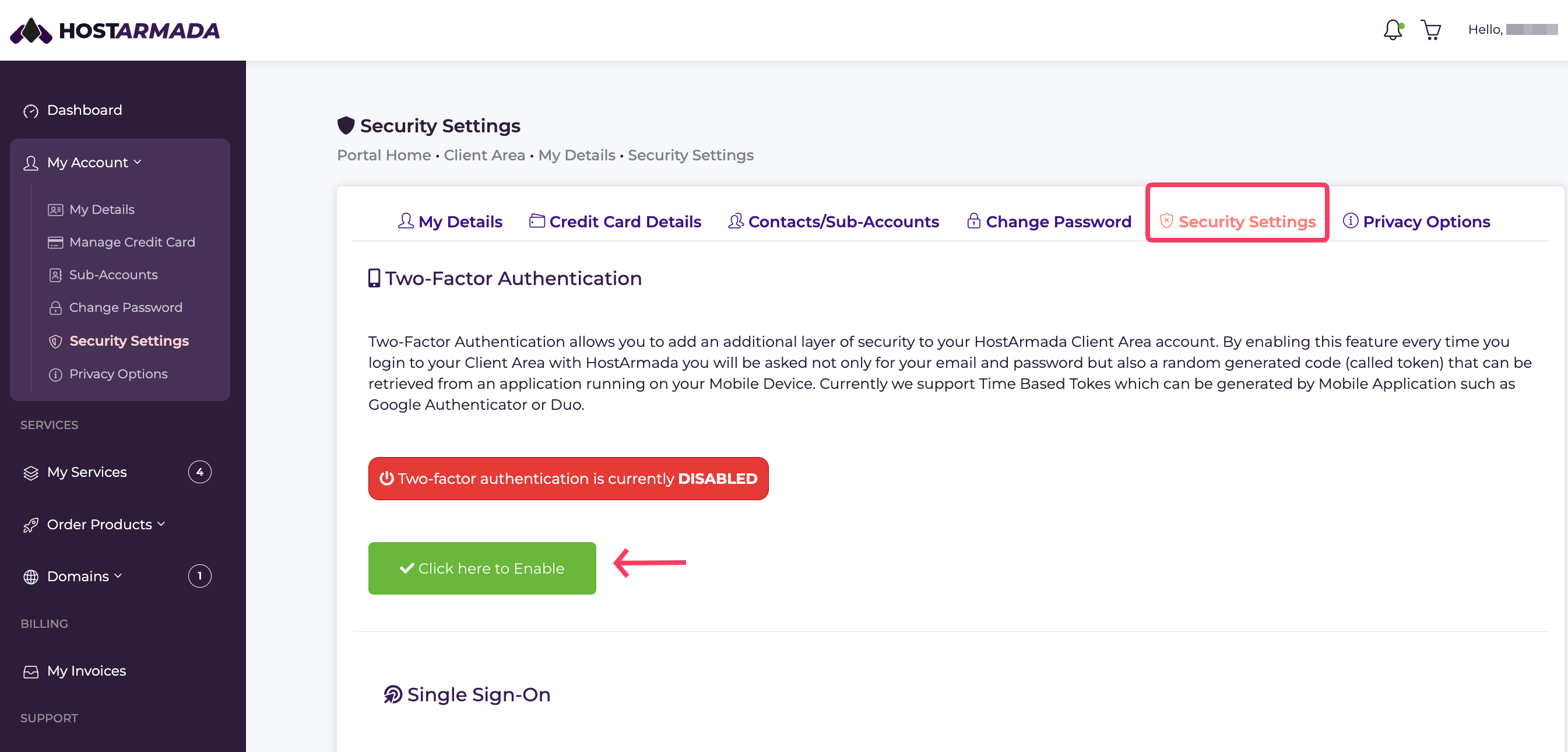This screenshot has height=752, width=1568.
Task: Click the Dashboard gauge icon
Action: [x=30, y=111]
